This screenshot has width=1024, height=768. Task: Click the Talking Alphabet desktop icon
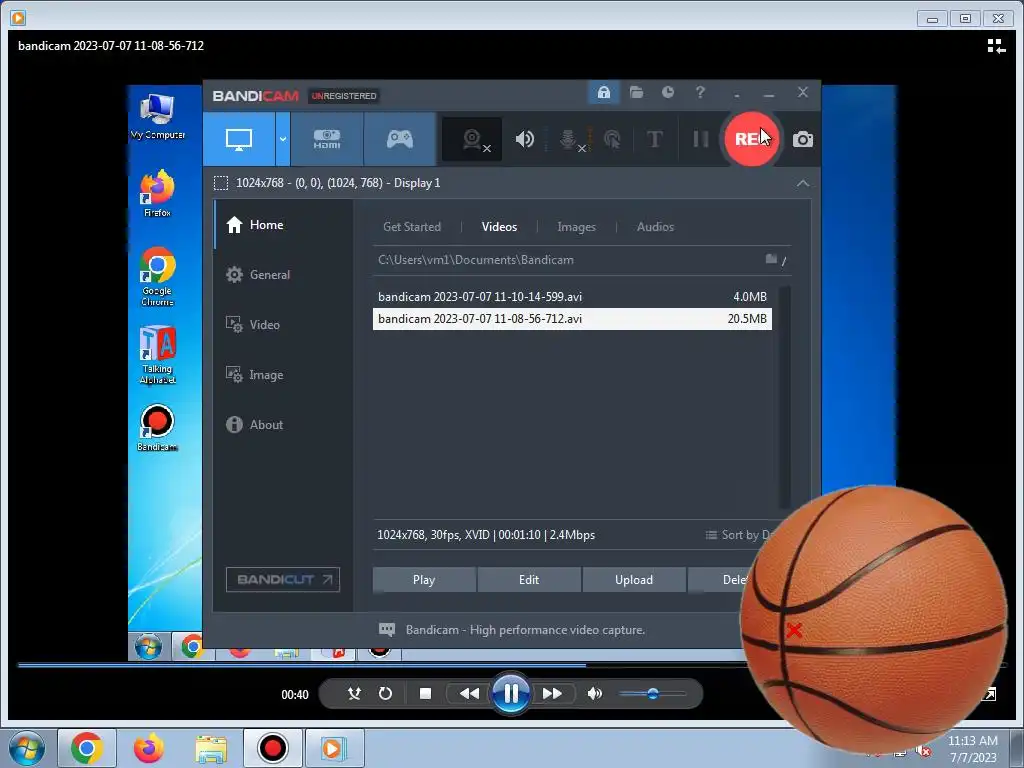click(x=157, y=355)
